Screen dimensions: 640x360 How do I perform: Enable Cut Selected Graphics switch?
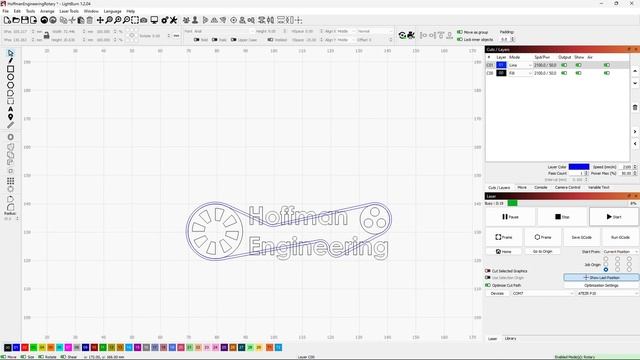coord(488,271)
